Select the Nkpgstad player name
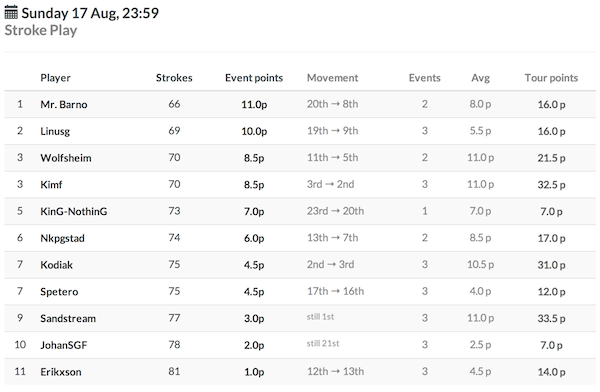 click(x=62, y=238)
